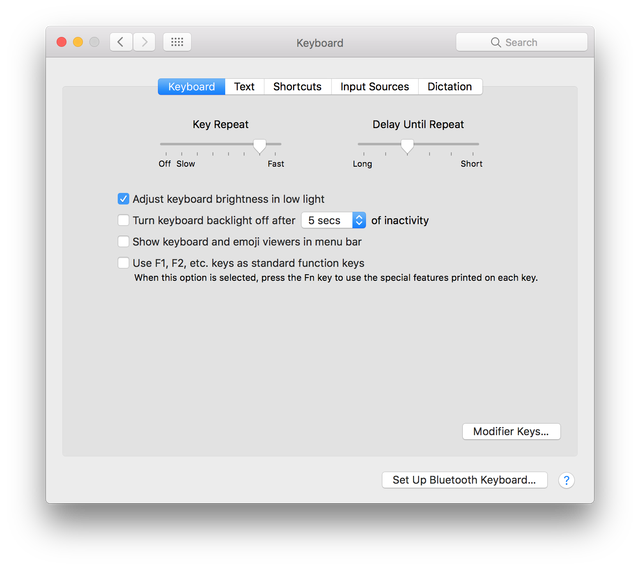The image size is (640, 569).
Task: Click the Delay Until Repeat slider thumb
Action: (x=407, y=146)
